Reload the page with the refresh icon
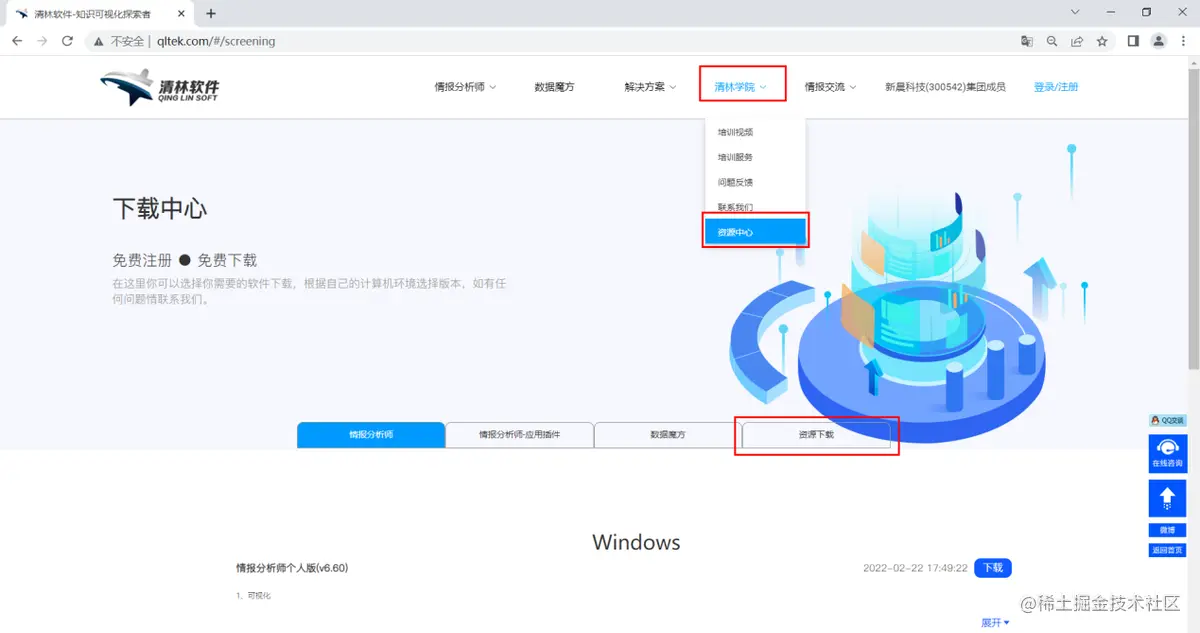Viewport: 1200px width, 633px height. coord(68,41)
